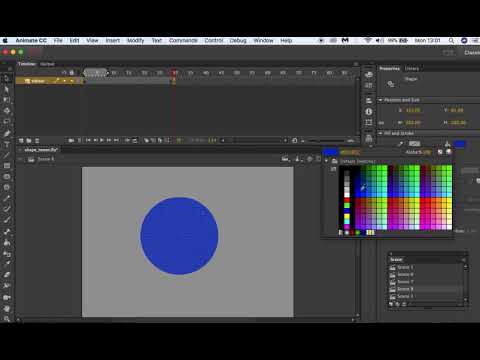The image size is (480, 360).
Task: Add a new scene in Scene panel
Action: 391,304
